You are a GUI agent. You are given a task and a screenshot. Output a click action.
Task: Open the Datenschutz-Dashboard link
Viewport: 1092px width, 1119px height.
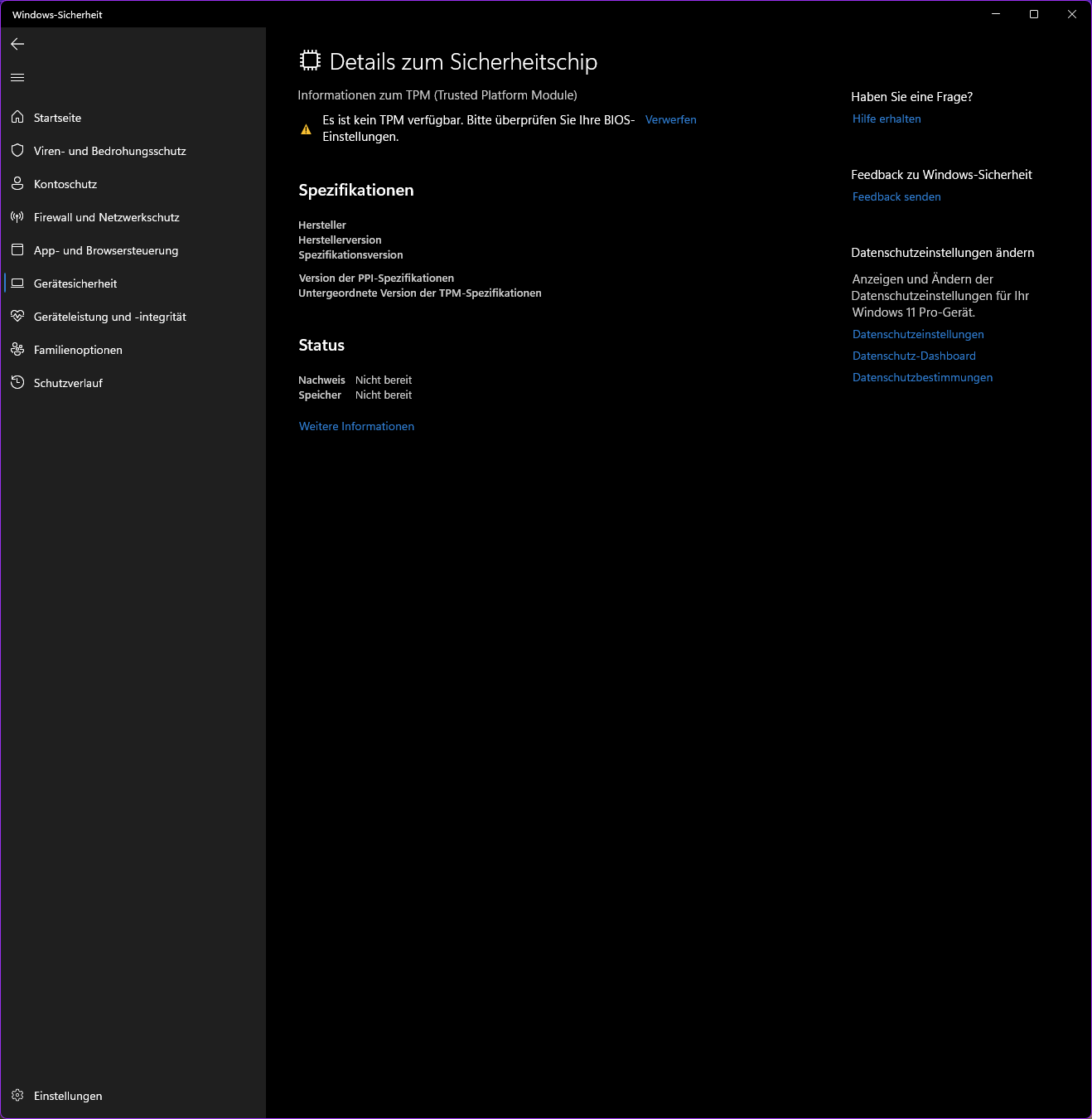(914, 356)
